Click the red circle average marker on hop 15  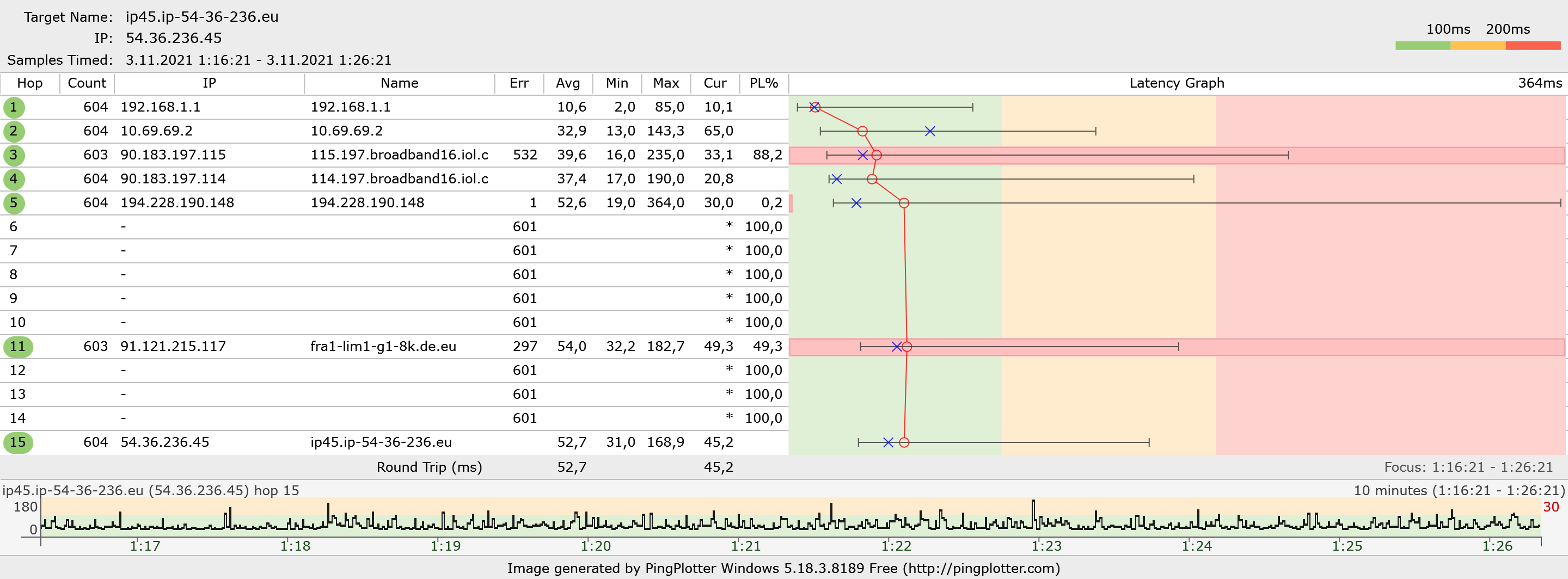tap(904, 442)
